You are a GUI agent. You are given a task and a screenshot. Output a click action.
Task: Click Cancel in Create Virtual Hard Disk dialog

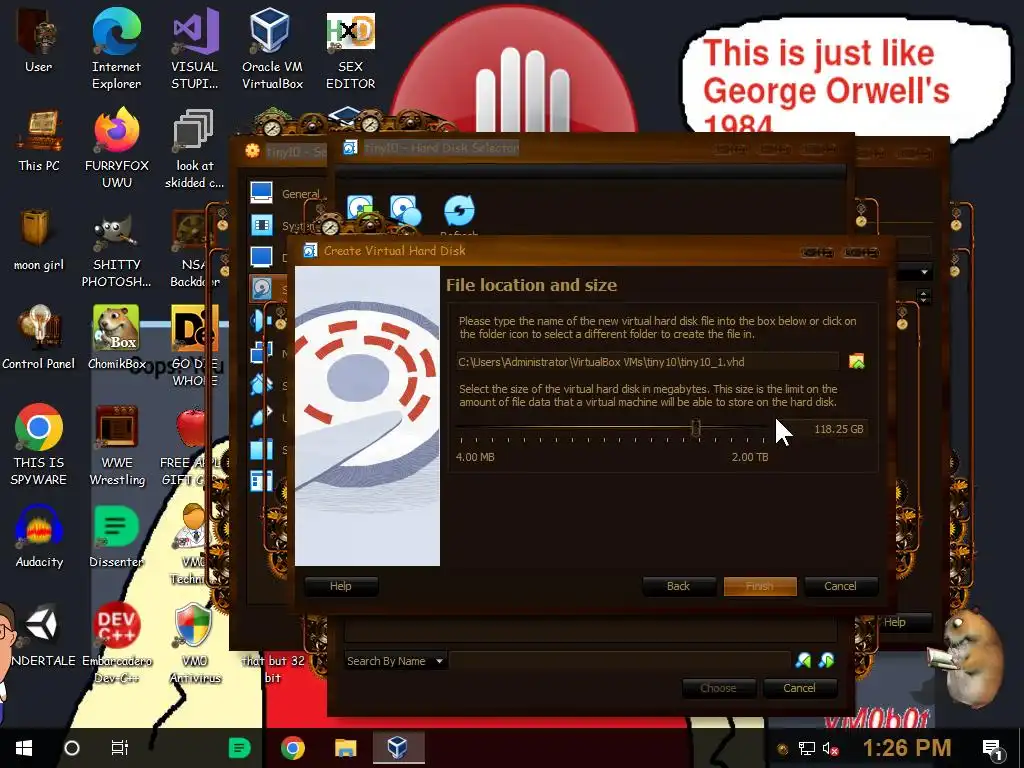840,586
